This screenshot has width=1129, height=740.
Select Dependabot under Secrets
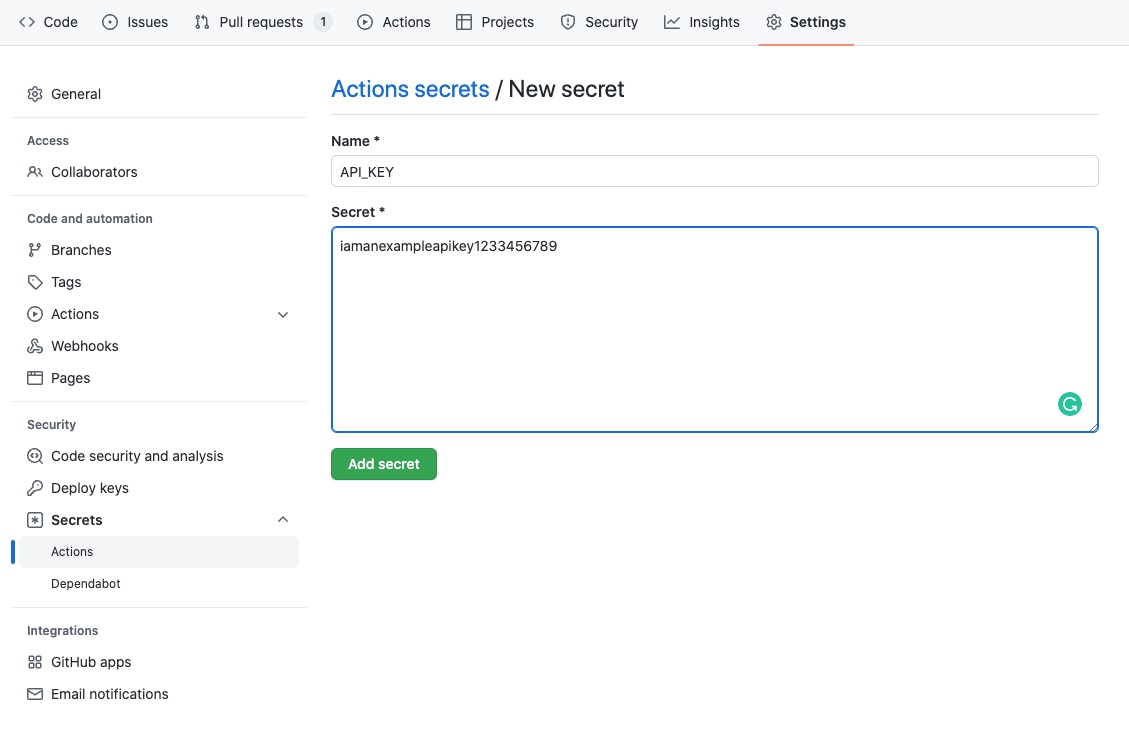86,583
